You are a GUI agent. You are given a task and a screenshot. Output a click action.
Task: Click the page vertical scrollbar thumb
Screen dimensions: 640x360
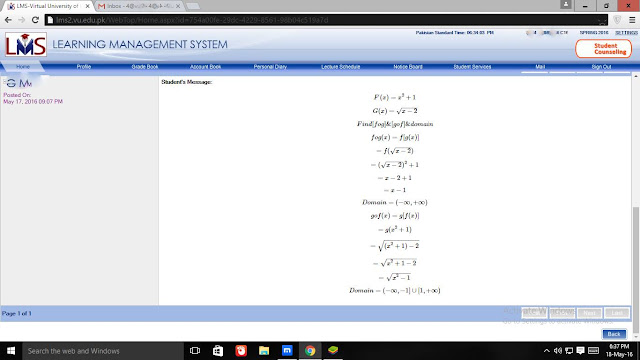(x=636, y=269)
